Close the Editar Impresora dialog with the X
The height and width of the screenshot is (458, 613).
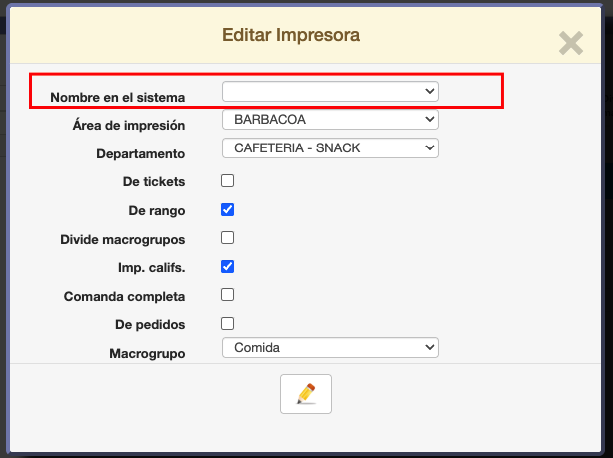[x=571, y=43]
